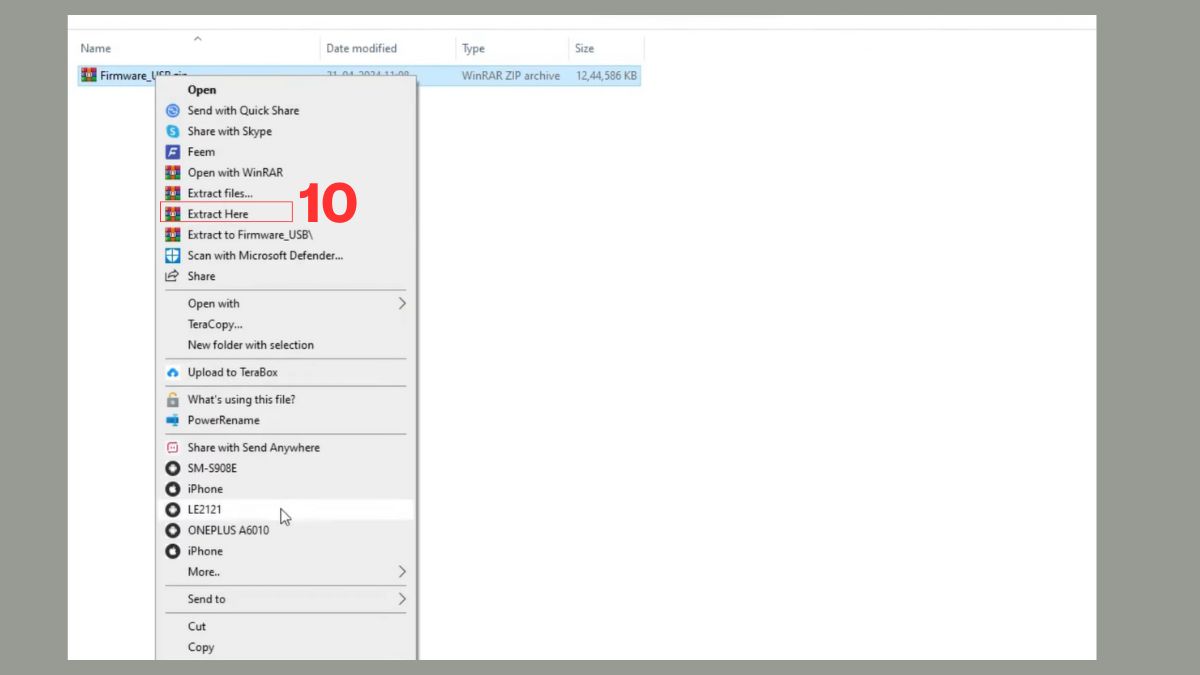Expand the More.. submenu arrow
This screenshot has height=675, width=1200.
tap(402, 572)
